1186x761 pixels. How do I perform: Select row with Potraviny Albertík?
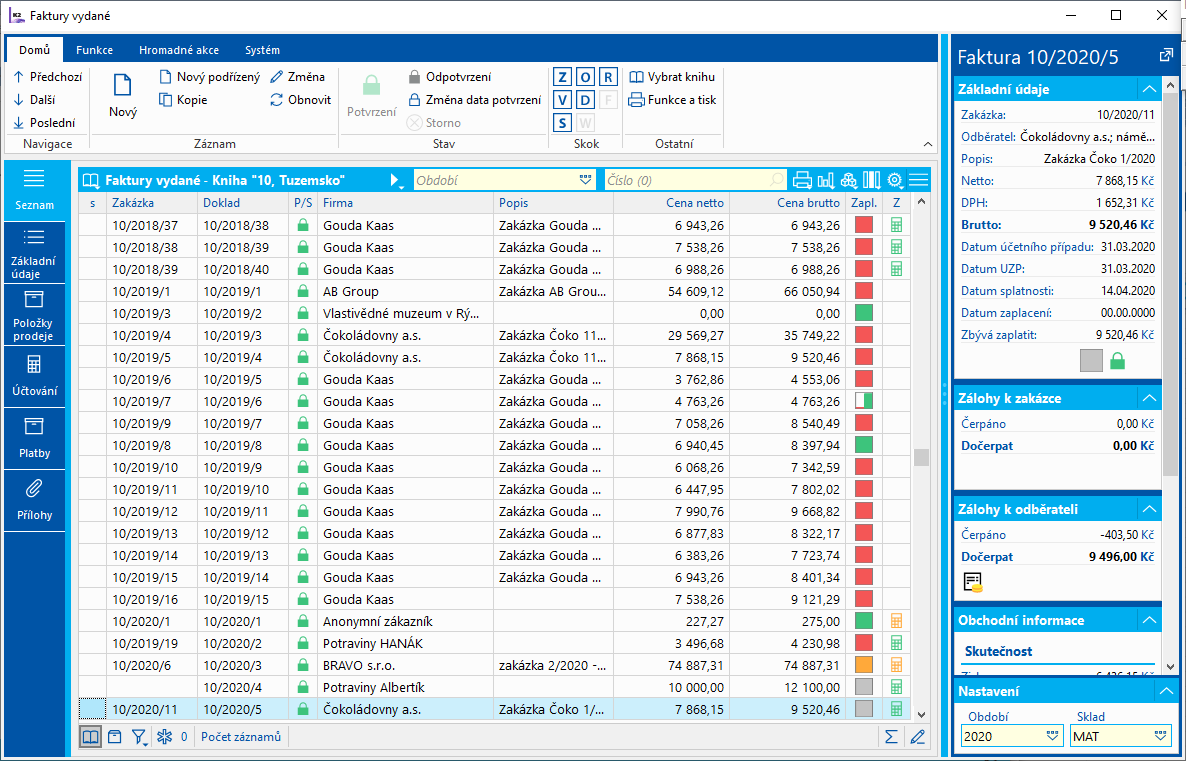(x=495, y=688)
